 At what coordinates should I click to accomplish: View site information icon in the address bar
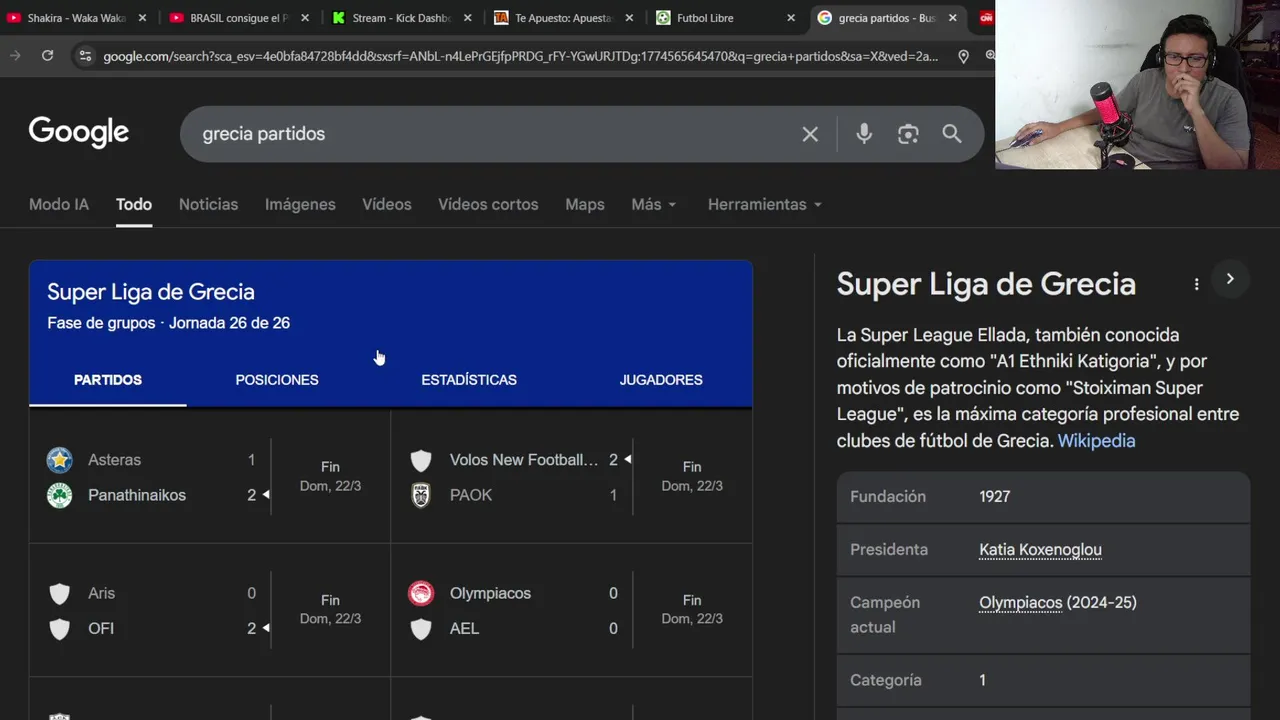coord(85,56)
